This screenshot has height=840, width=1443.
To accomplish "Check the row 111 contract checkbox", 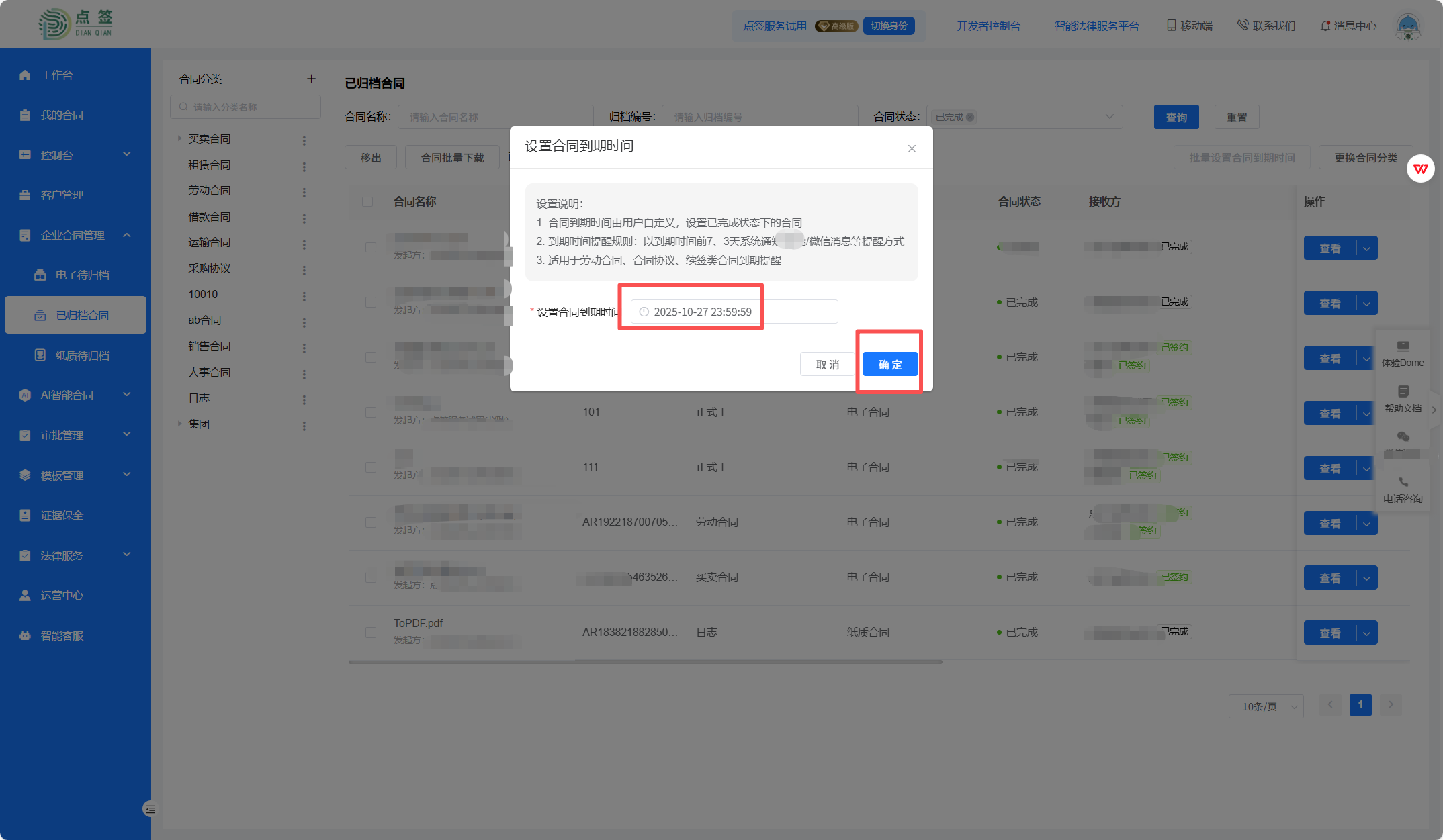I will pyautogui.click(x=370, y=467).
